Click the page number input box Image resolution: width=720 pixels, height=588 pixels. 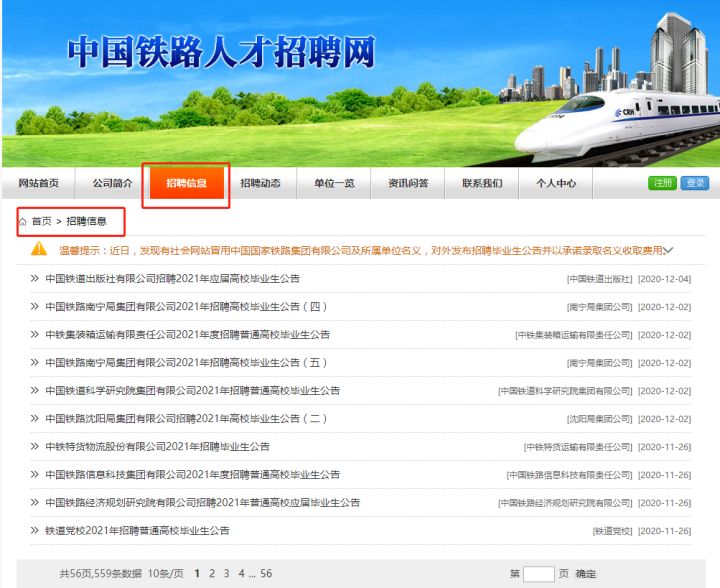click(539, 574)
